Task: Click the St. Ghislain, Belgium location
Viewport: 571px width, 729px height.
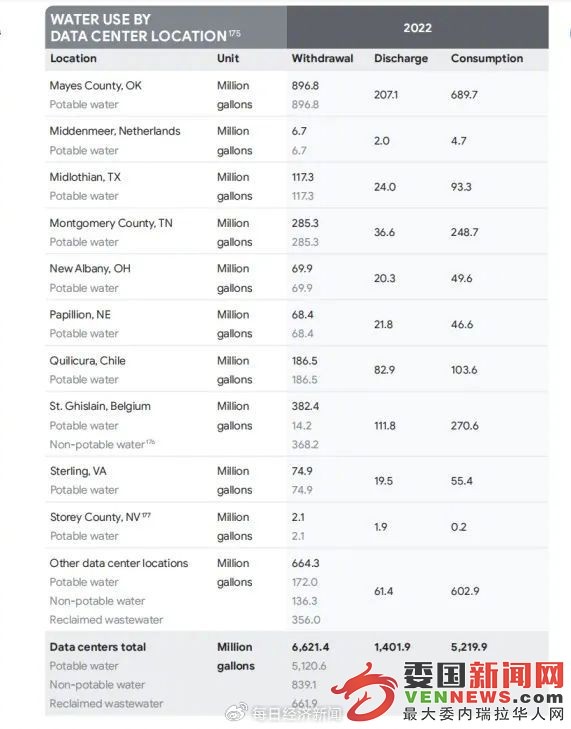Action: coord(100,406)
